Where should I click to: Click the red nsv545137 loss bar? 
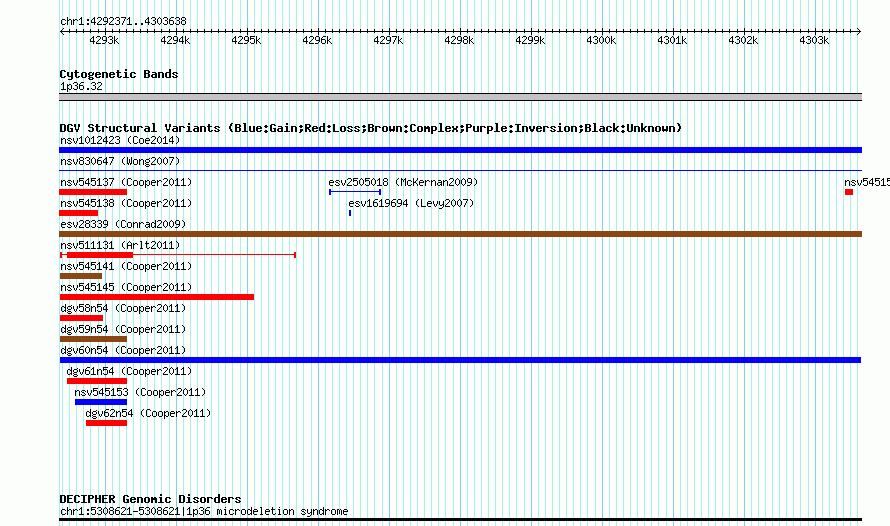click(x=93, y=192)
